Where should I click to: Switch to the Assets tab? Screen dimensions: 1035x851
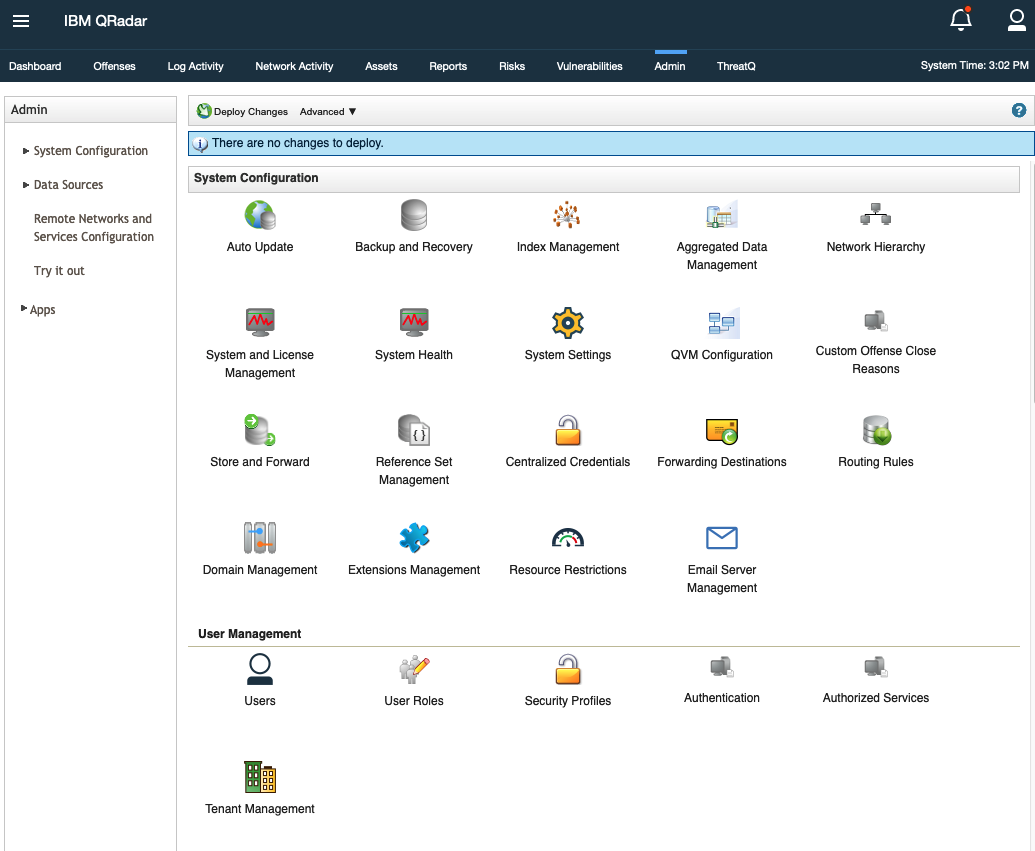(382, 66)
